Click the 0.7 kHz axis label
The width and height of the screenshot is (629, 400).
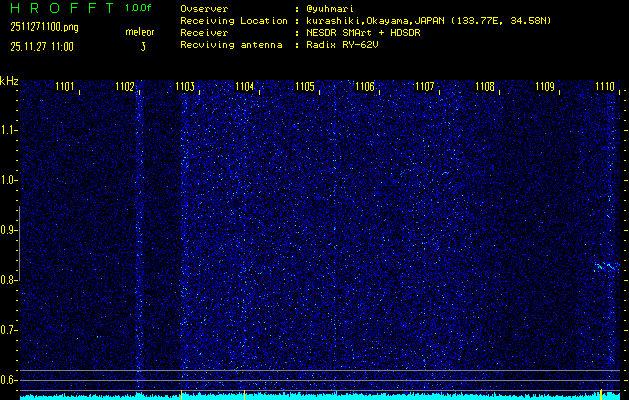point(8,330)
